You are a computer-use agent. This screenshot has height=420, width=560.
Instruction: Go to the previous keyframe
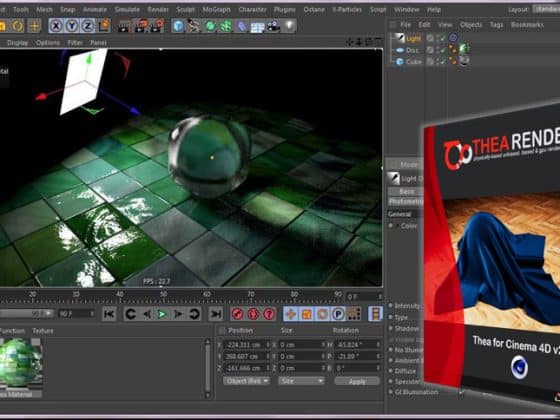[130, 314]
